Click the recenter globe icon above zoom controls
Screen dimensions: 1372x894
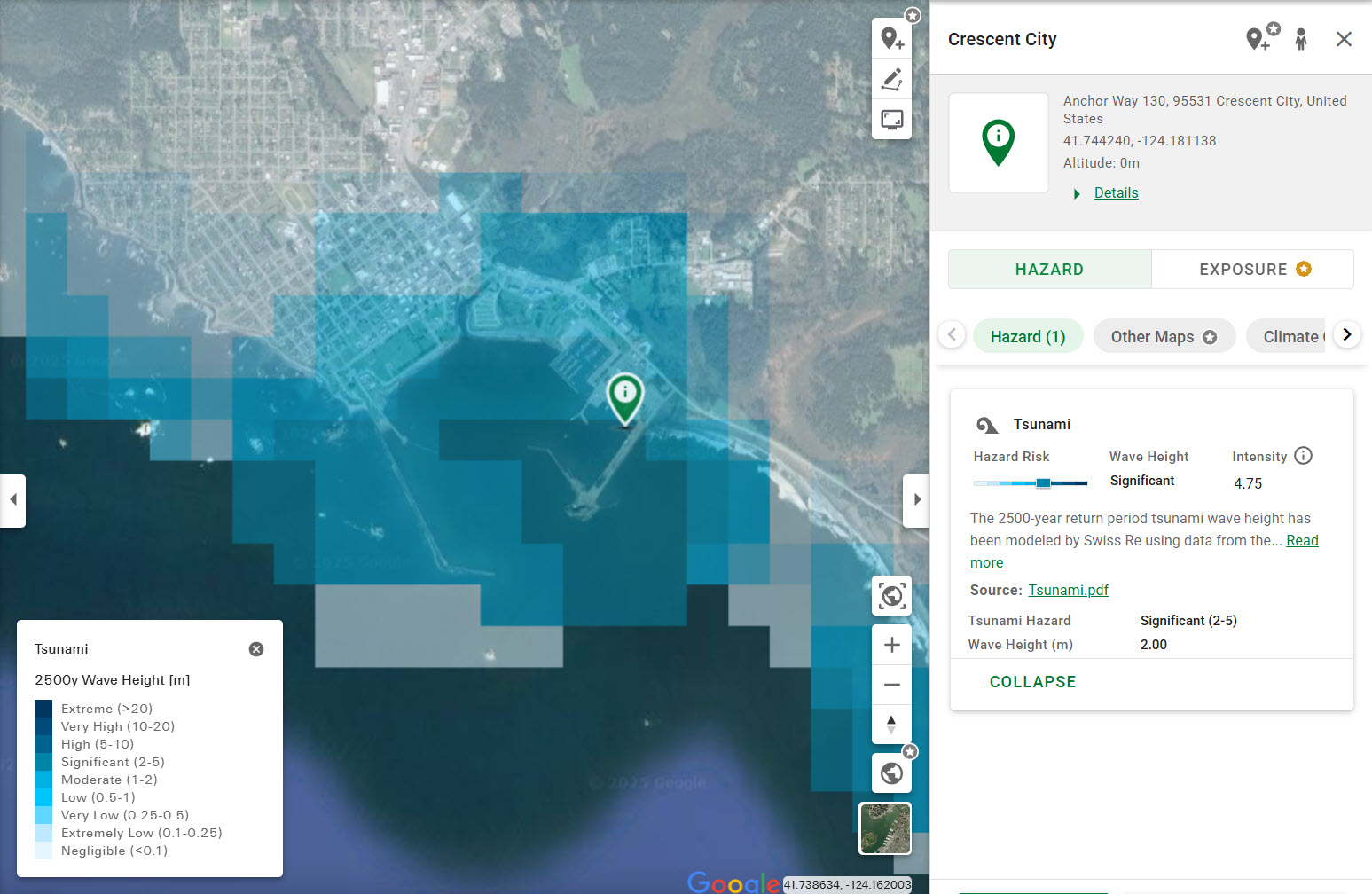coord(891,596)
